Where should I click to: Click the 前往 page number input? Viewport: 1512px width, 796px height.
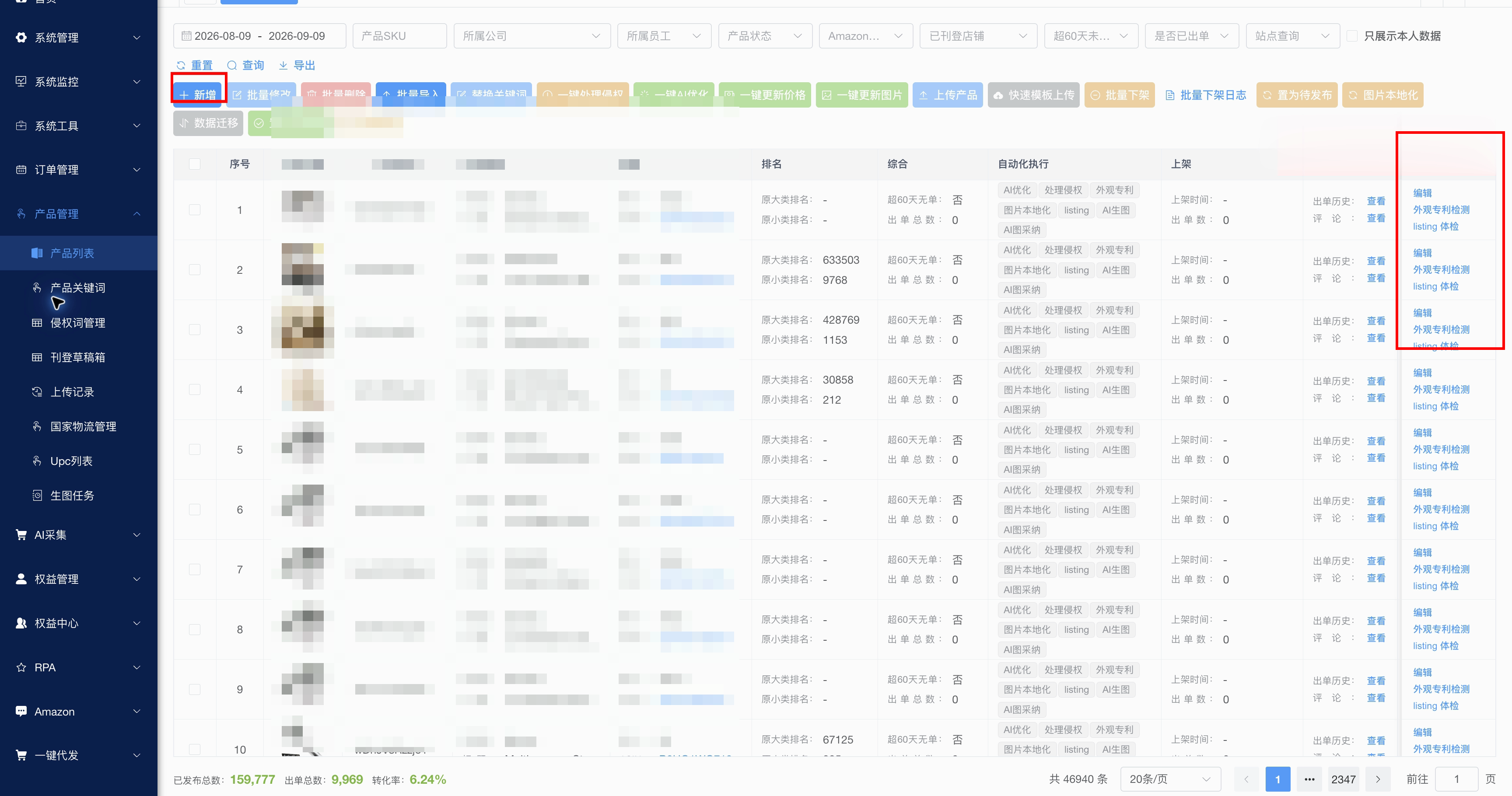tap(1456, 779)
